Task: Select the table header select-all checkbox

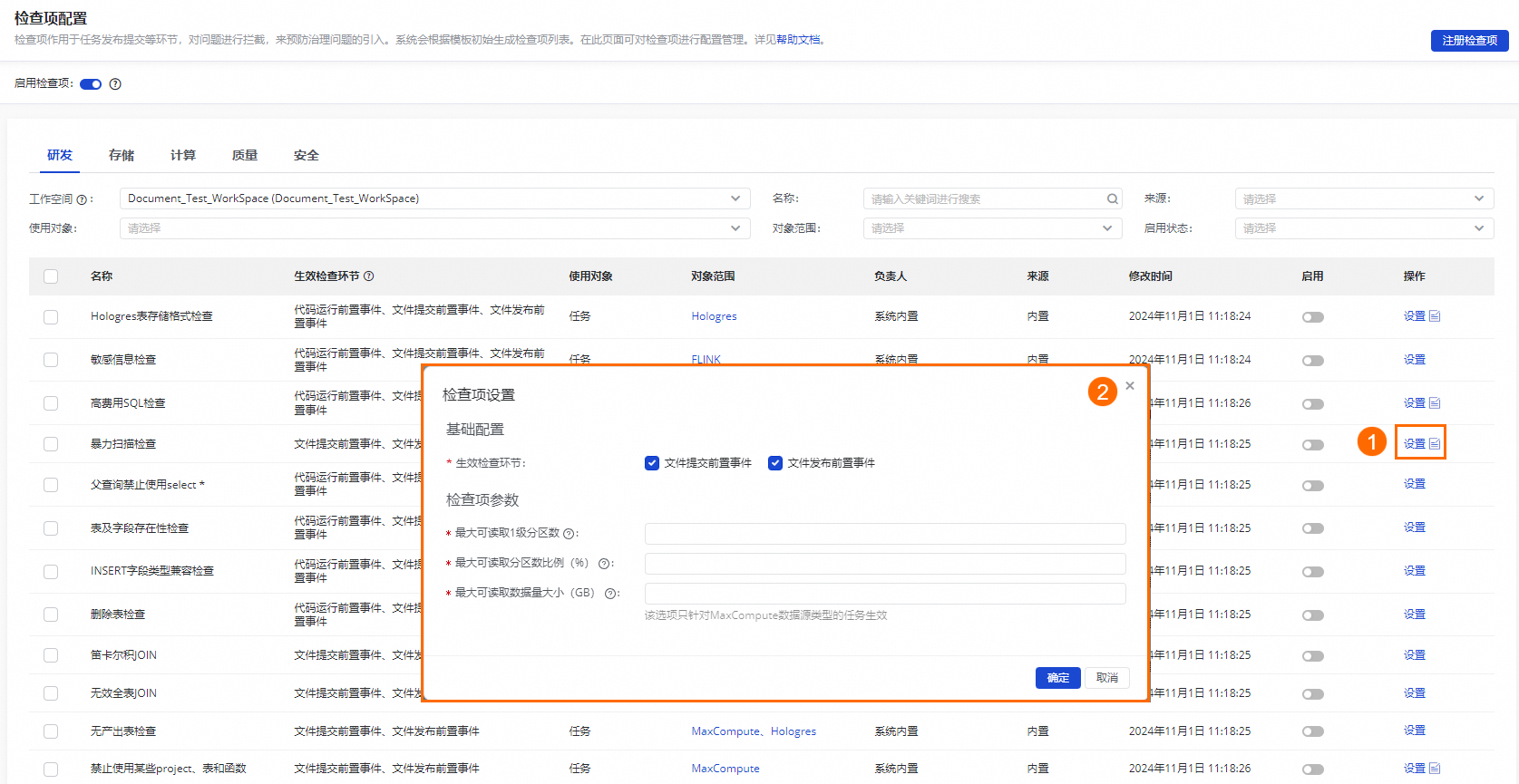Action: [51, 276]
